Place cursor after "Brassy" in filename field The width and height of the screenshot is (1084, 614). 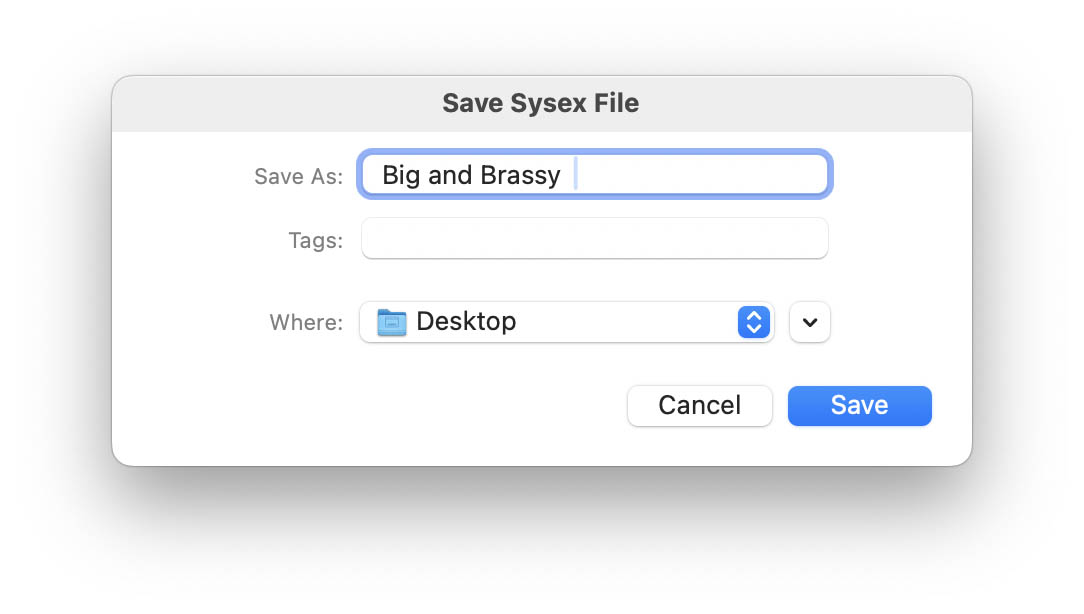coord(563,176)
